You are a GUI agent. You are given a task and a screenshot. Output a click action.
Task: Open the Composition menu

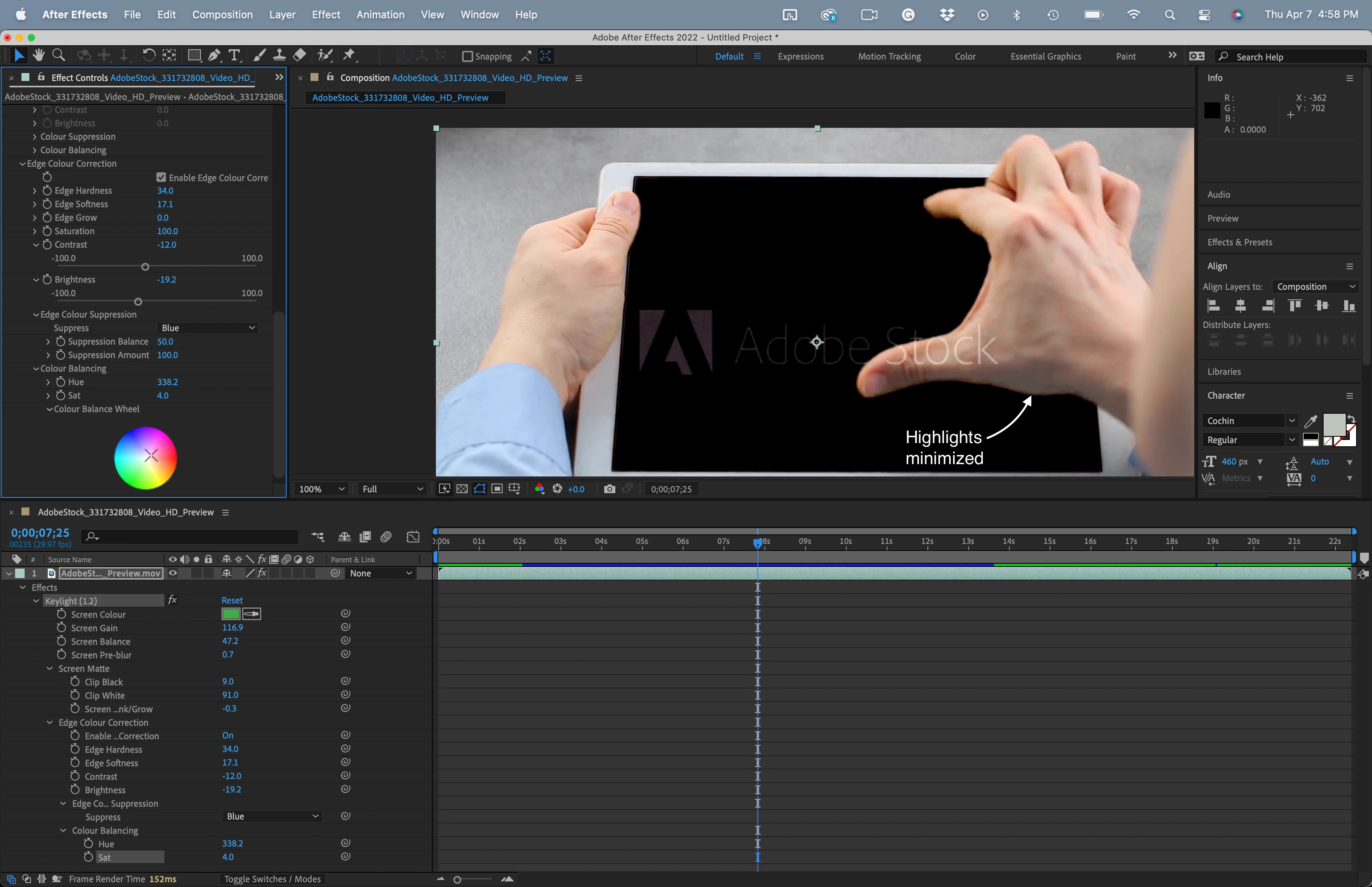click(x=222, y=14)
